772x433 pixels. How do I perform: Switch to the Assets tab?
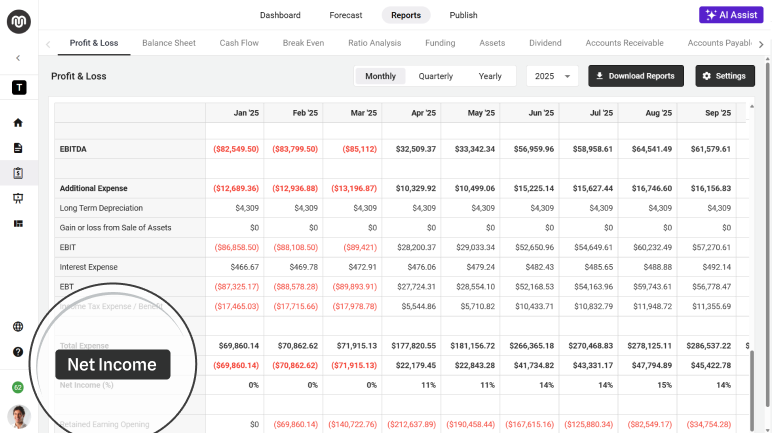[x=492, y=43]
